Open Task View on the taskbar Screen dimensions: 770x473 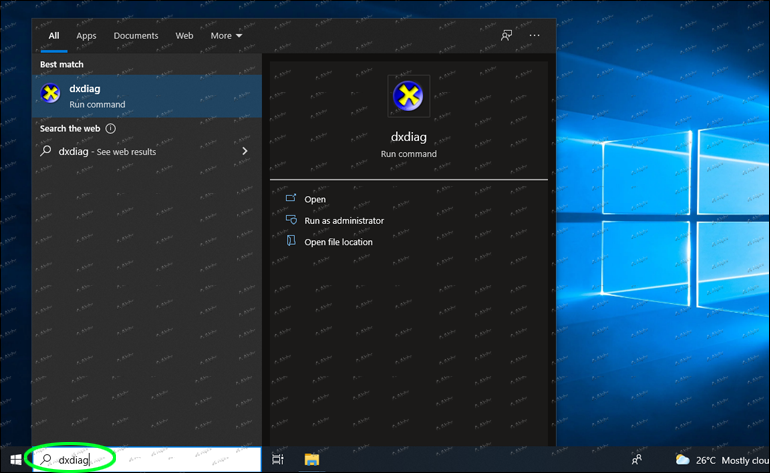click(278, 460)
